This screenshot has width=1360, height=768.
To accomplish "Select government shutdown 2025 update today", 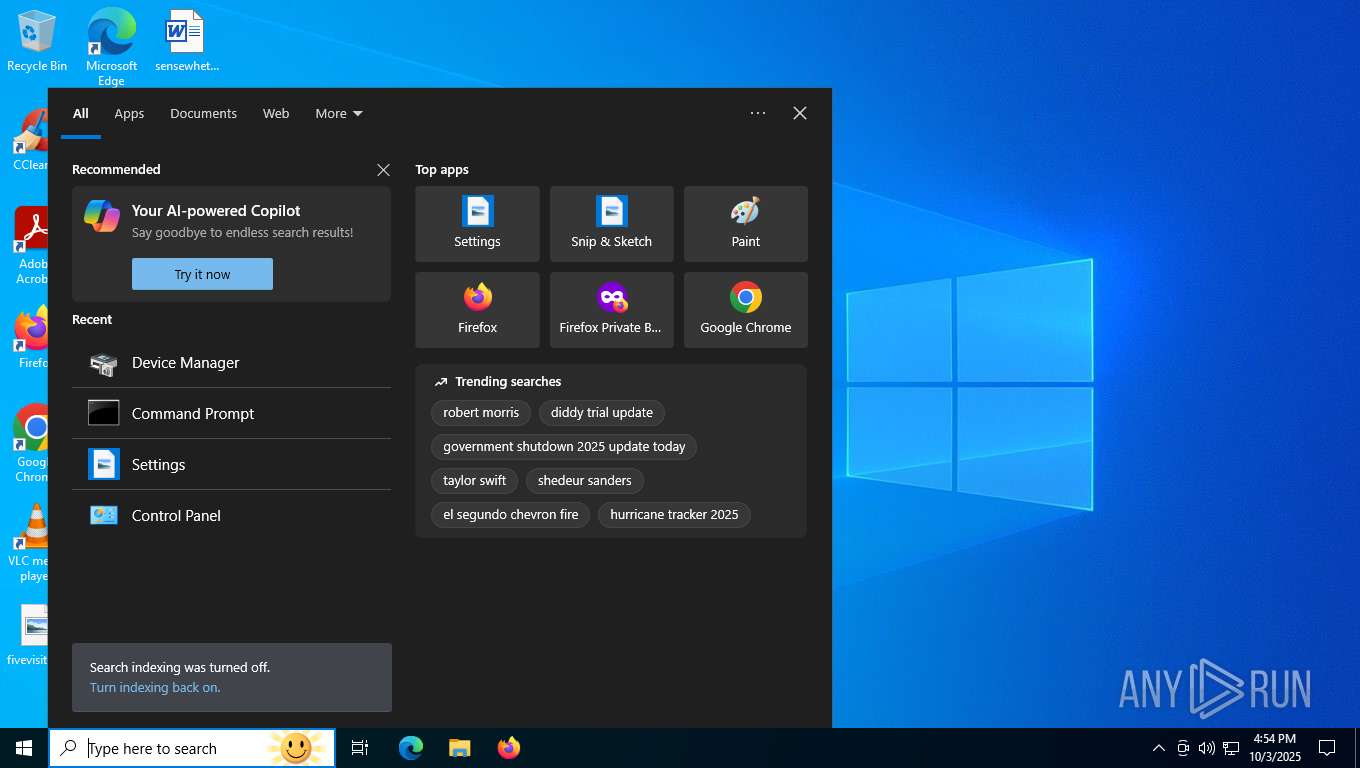I will click(564, 447).
